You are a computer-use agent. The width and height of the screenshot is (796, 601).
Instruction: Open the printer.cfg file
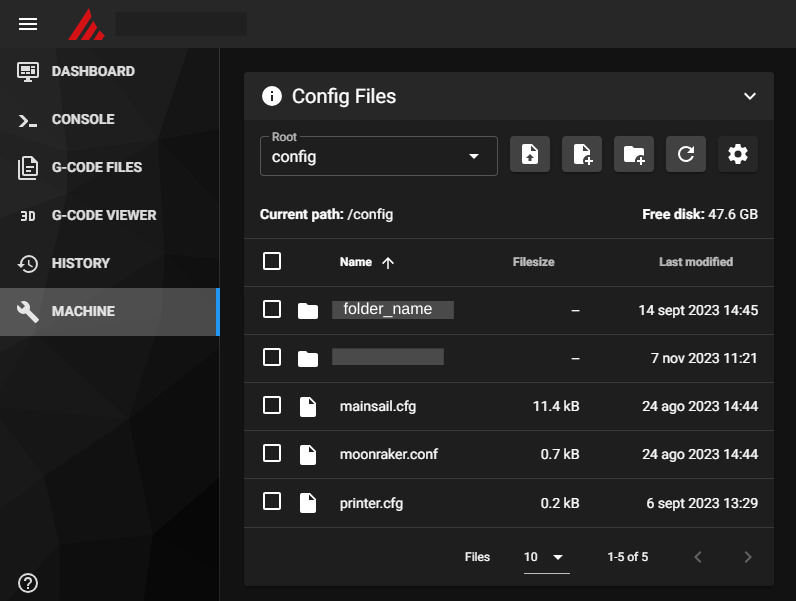tap(371, 503)
